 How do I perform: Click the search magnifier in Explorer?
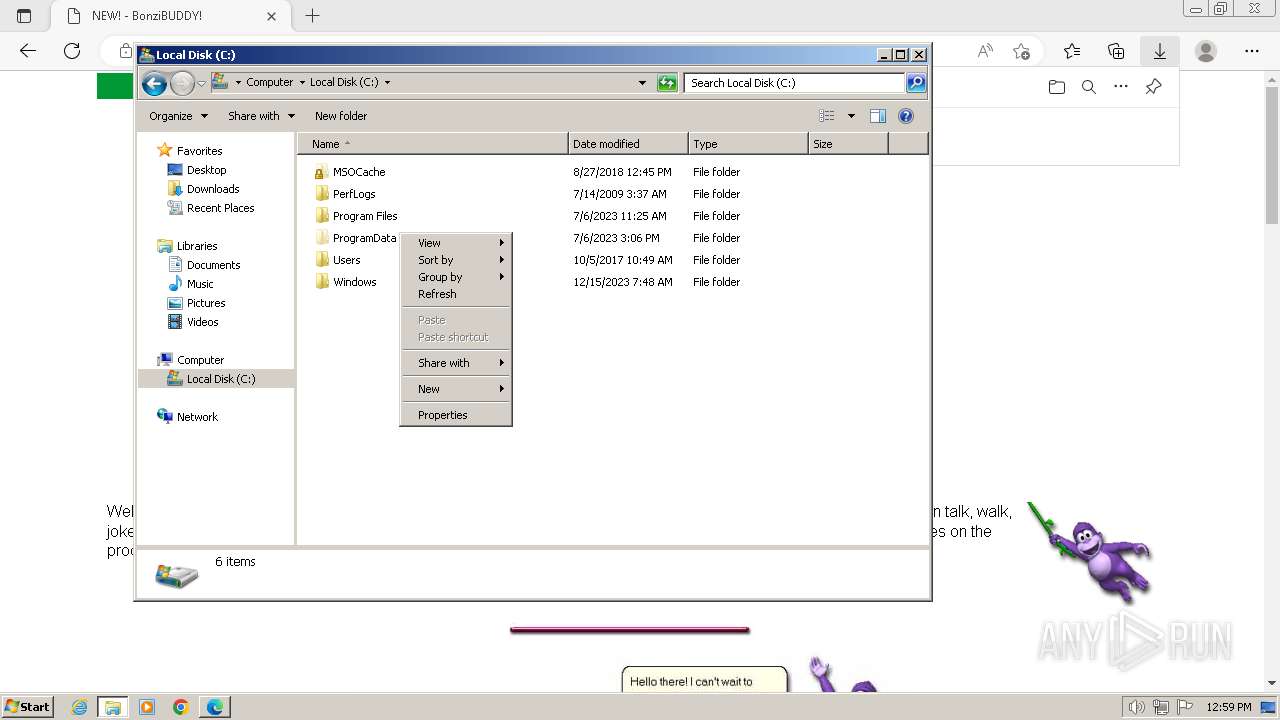(916, 83)
